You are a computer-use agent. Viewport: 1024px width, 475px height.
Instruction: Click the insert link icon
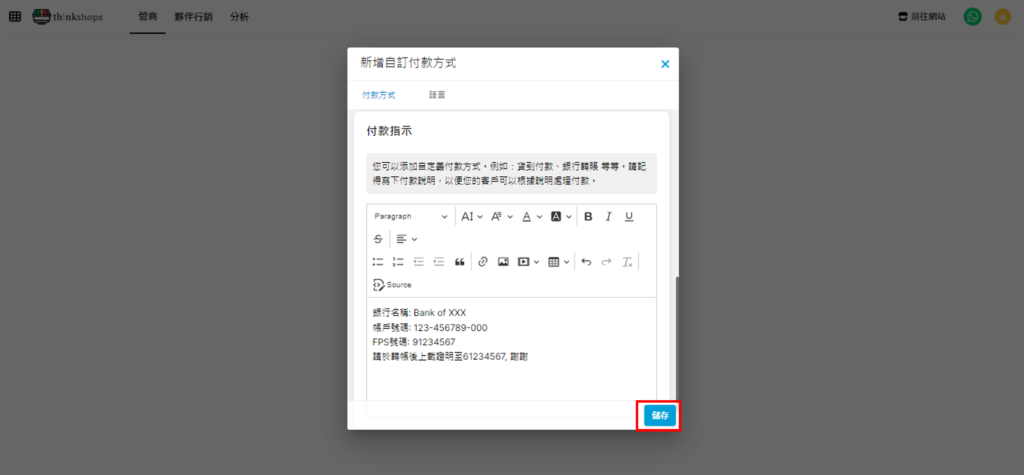[x=483, y=262]
